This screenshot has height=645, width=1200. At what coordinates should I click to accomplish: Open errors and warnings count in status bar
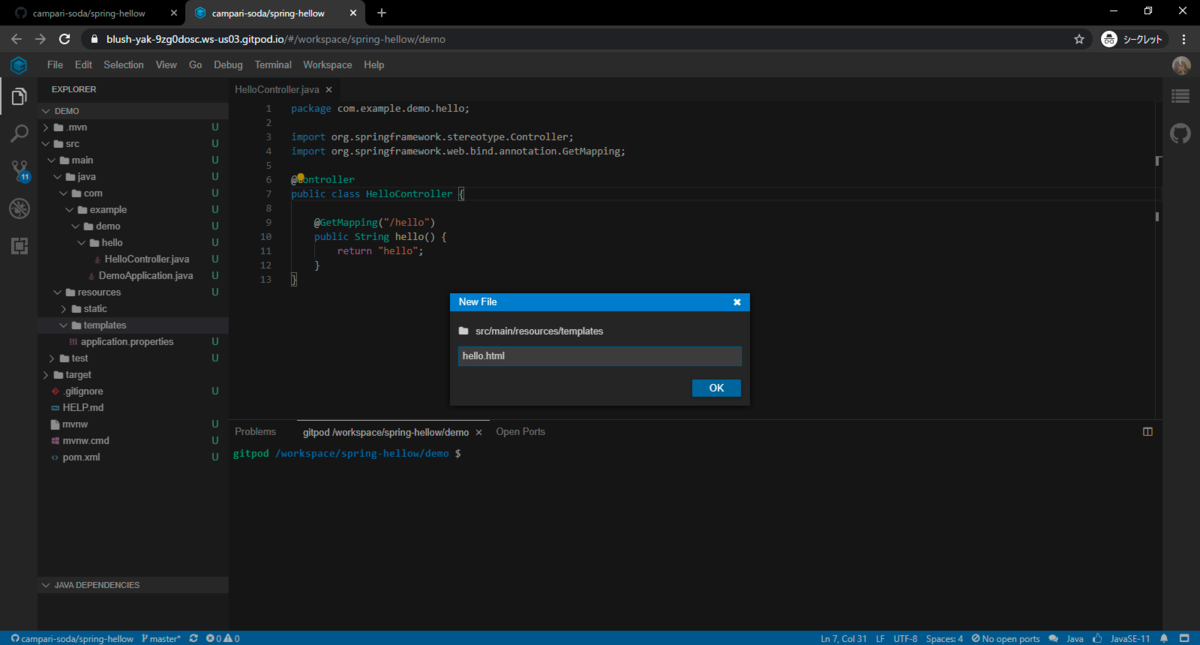(x=222, y=638)
